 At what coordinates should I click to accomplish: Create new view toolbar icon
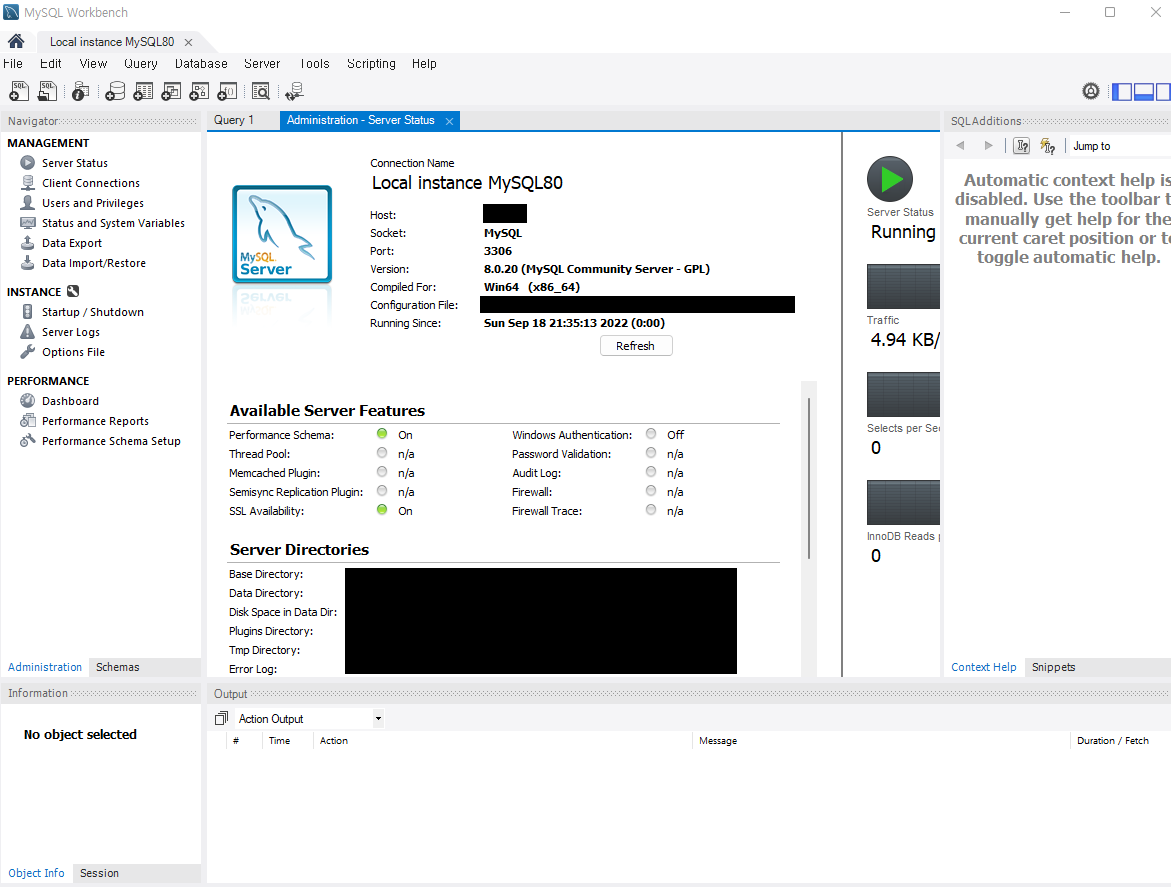point(171,91)
